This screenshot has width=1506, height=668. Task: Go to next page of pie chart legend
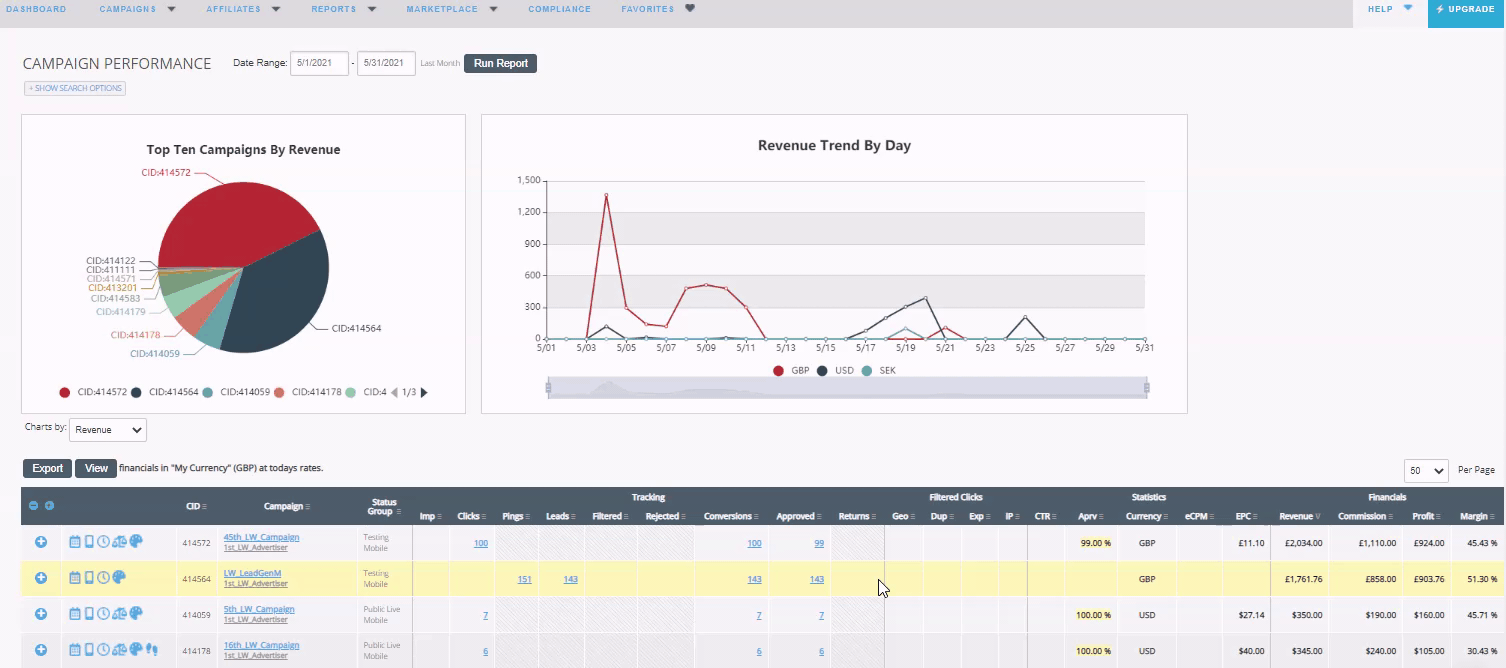[x=424, y=393]
